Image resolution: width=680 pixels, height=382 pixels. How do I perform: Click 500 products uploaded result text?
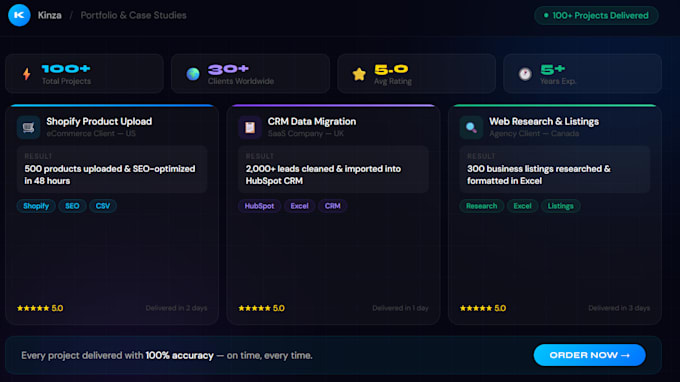[x=110, y=175]
